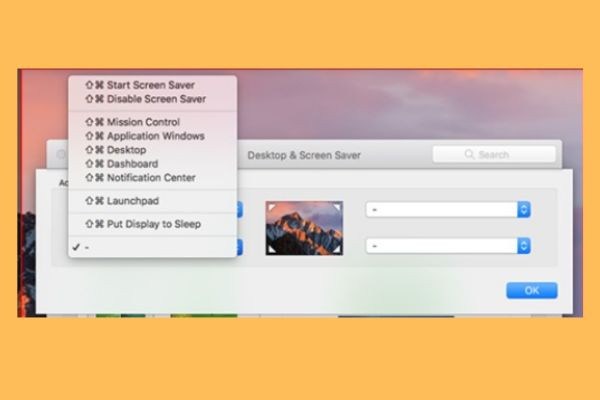
Task: Click the OK button
Action: [532, 291]
